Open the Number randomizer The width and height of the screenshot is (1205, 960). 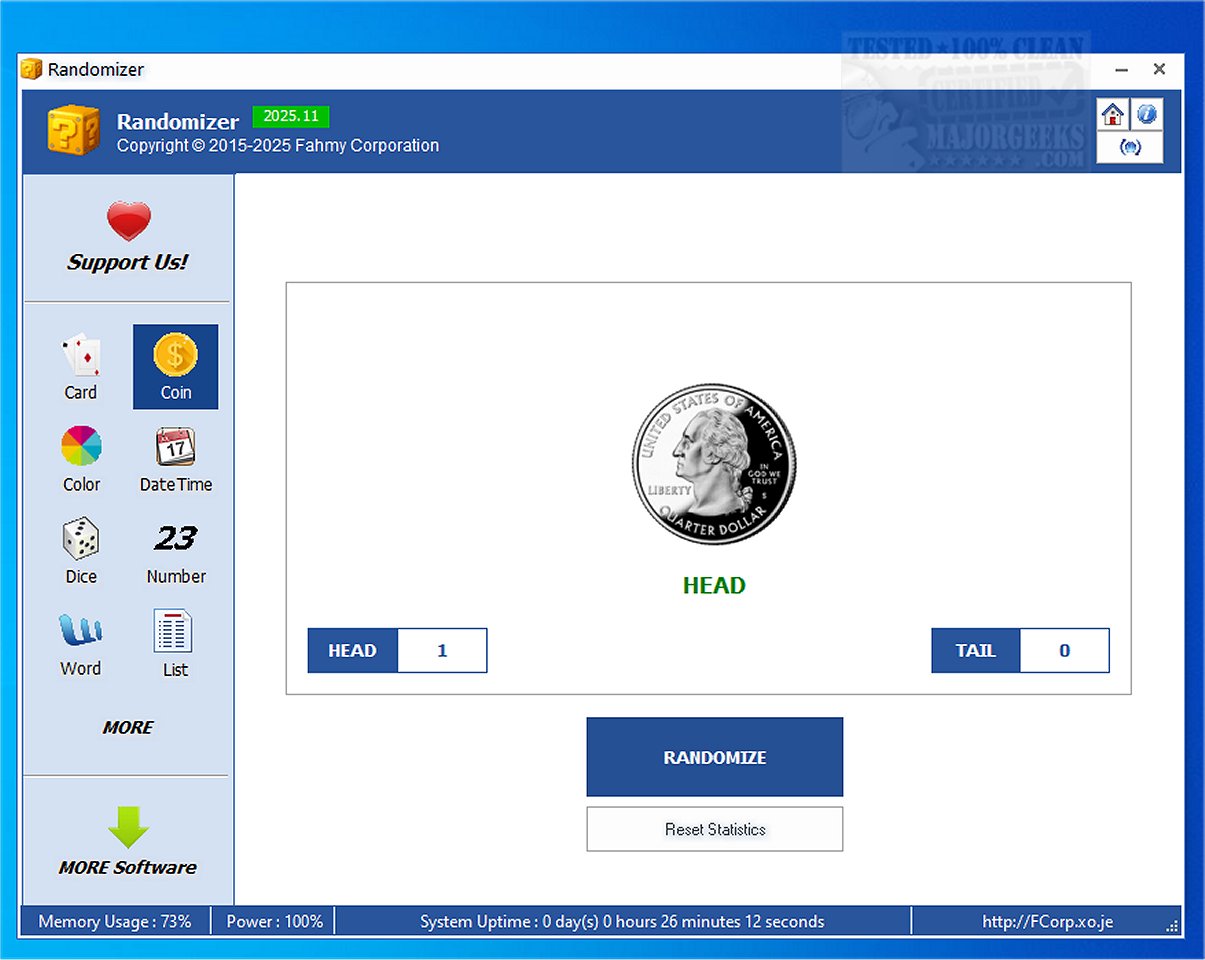point(175,551)
